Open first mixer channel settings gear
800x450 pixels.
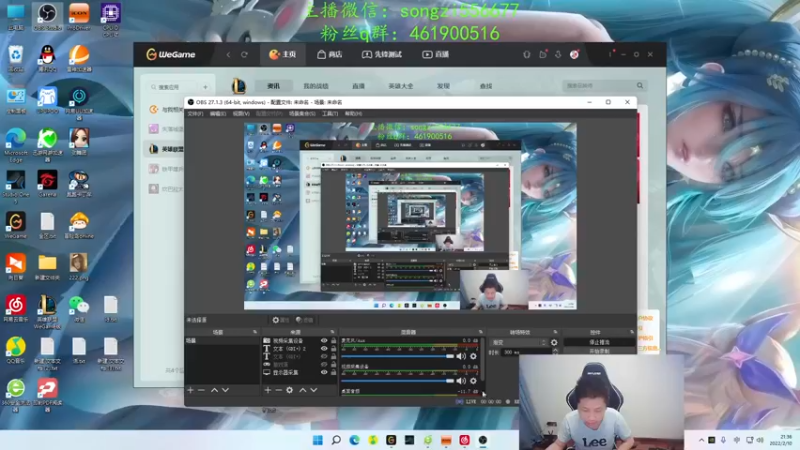coord(473,357)
